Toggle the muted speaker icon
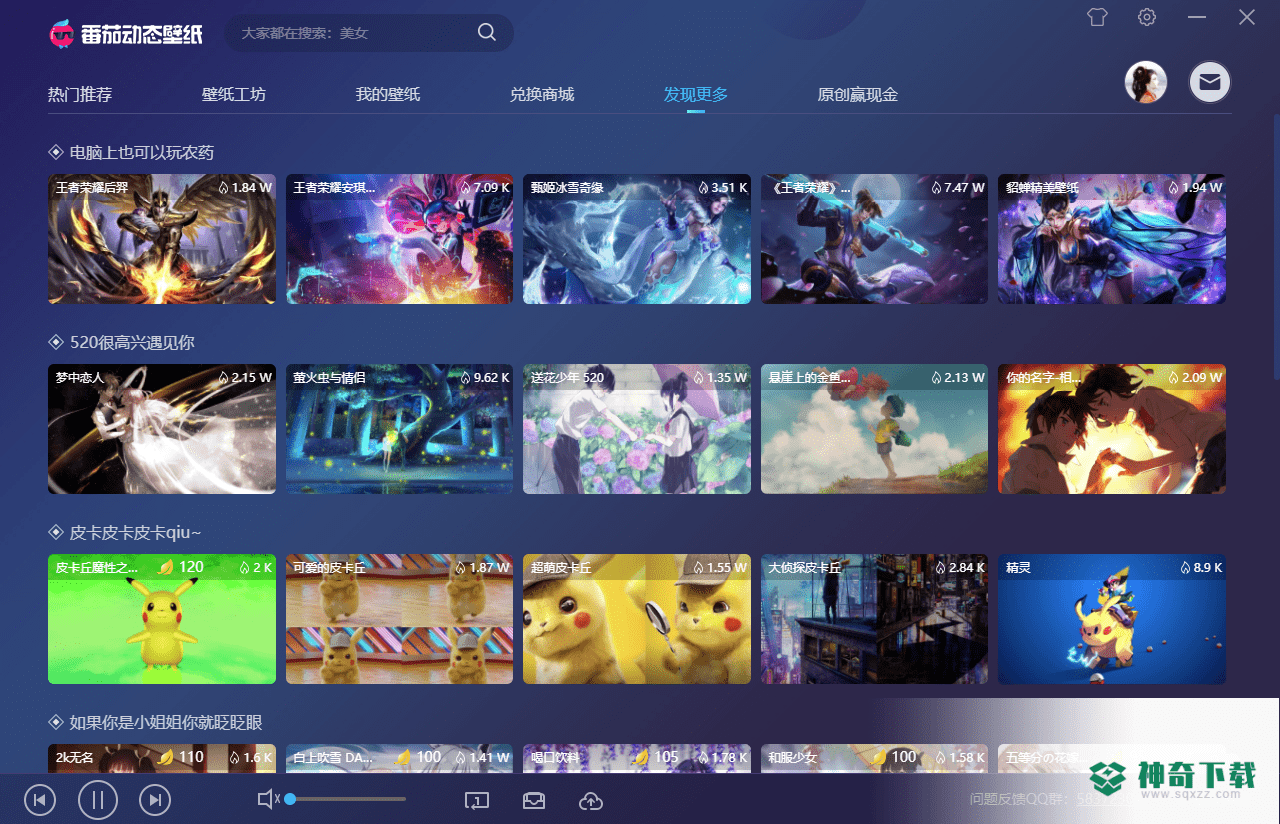Image resolution: width=1280 pixels, height=824 pixels. (x=268, y=799)
